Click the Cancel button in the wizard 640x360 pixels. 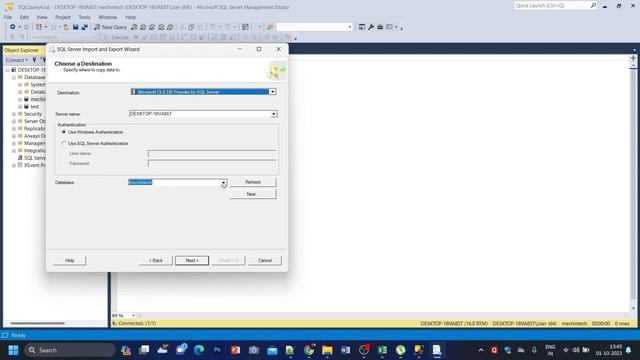point(264,260)
